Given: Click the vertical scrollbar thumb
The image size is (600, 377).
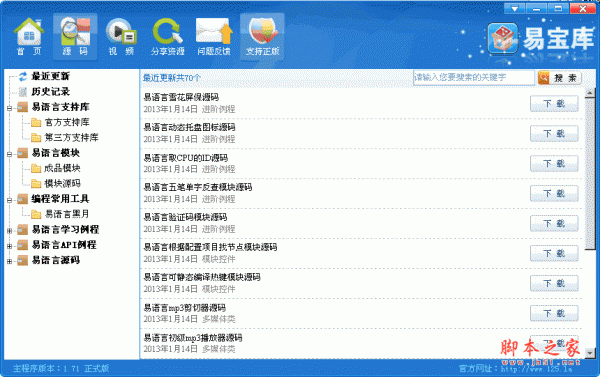Looking at the screenshot, I should point(590,173).
